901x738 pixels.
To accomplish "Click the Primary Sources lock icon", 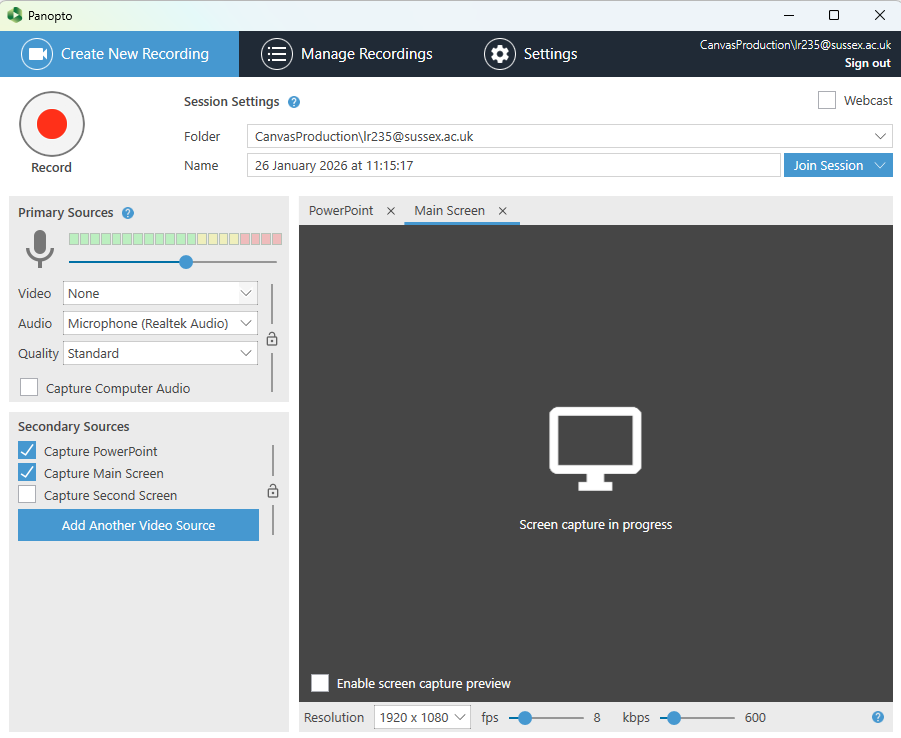I will pyautogui.click(x=272, y=339).
